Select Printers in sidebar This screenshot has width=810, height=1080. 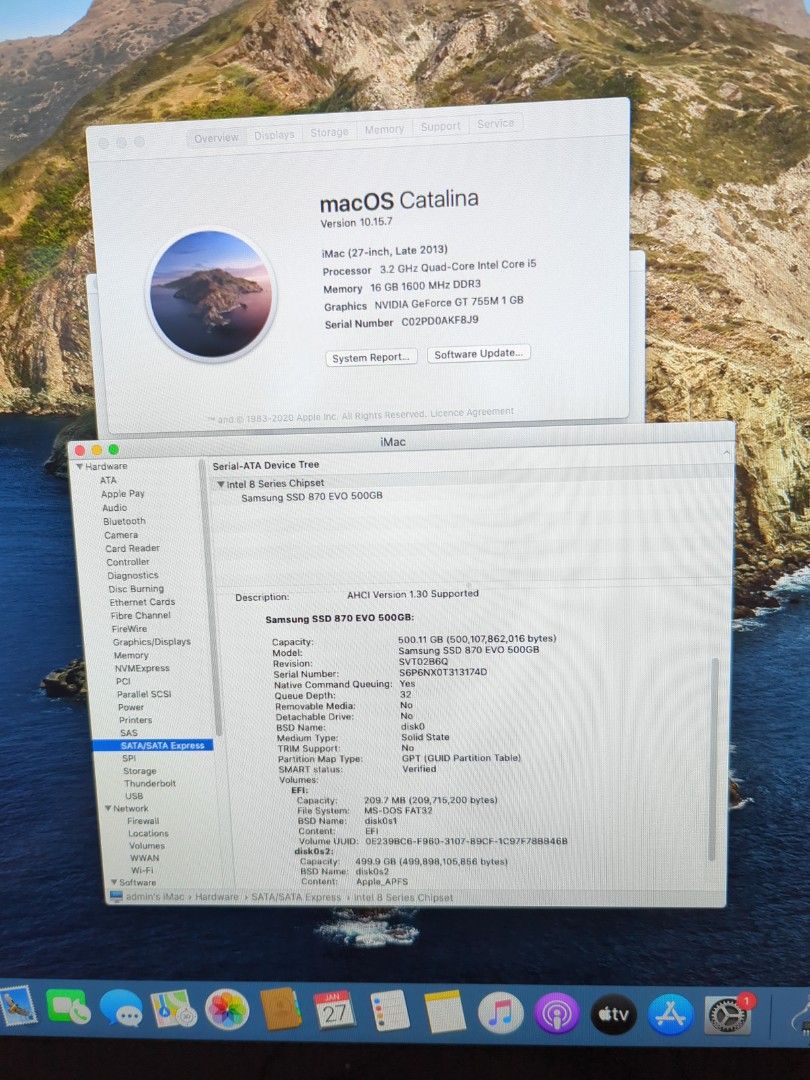tap(136, 720)
